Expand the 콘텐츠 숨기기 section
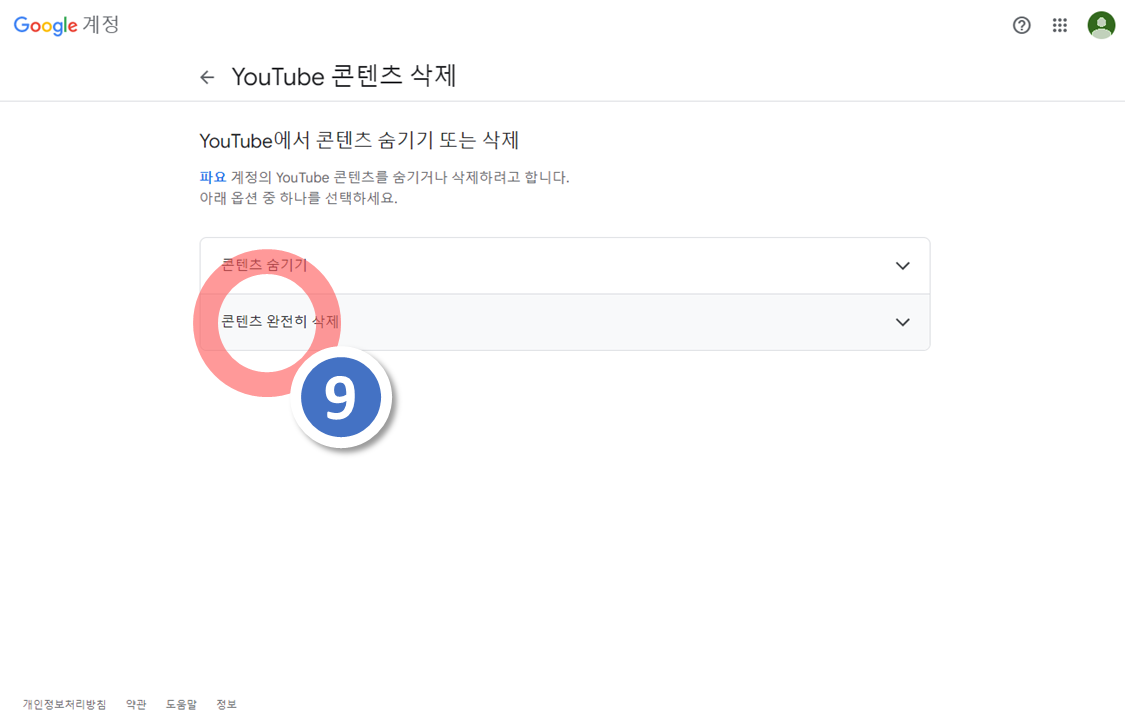The height and width of the screenshot is (713, 1125). tap(565, 265)
